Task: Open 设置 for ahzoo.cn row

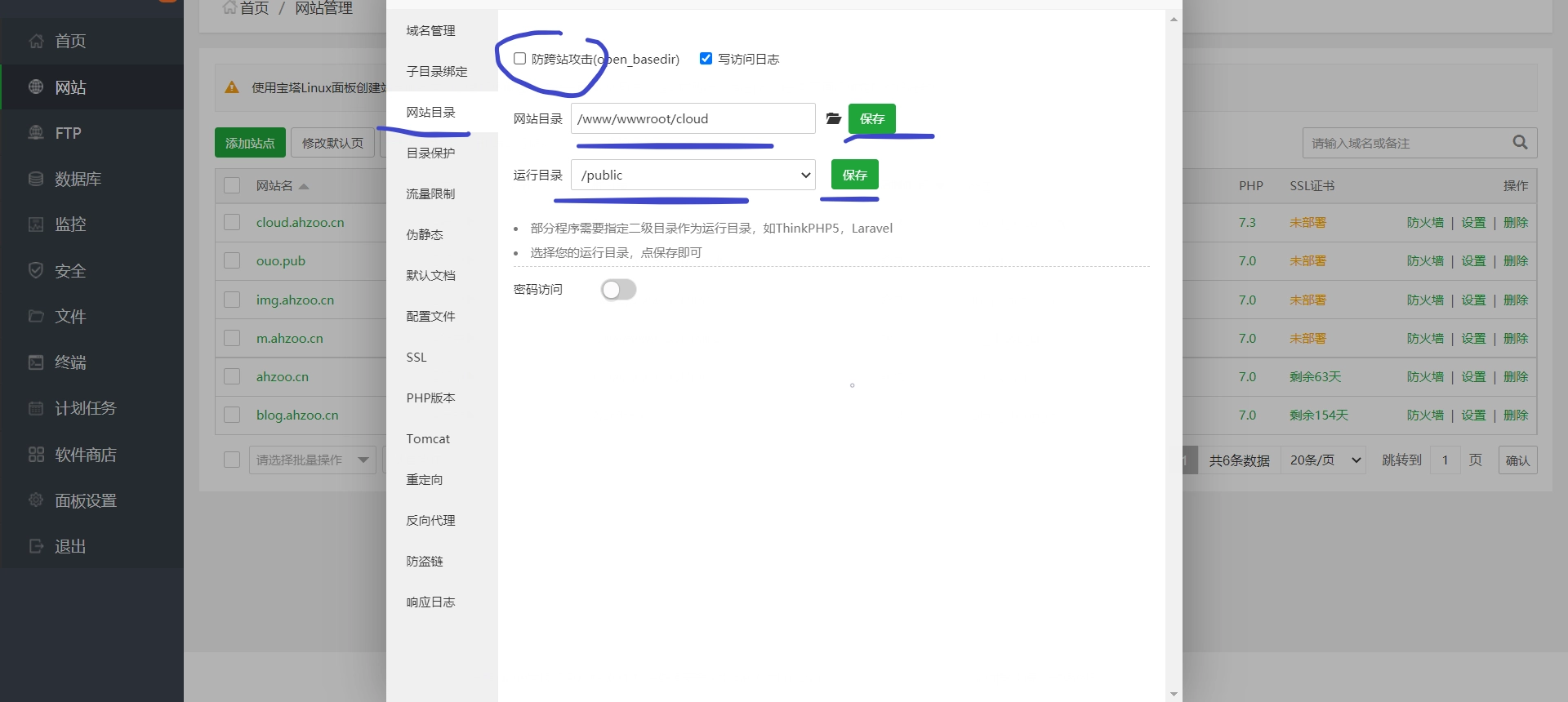Action: [x=1473, y=376]
